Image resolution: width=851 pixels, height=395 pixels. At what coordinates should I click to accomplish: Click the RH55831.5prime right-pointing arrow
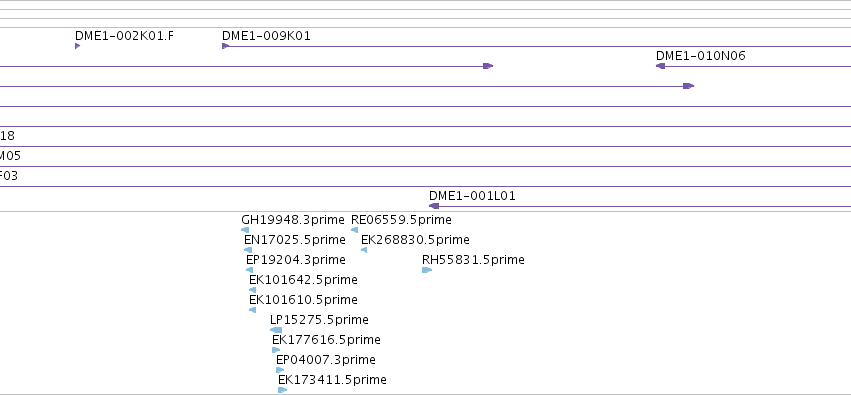(427, 270)
